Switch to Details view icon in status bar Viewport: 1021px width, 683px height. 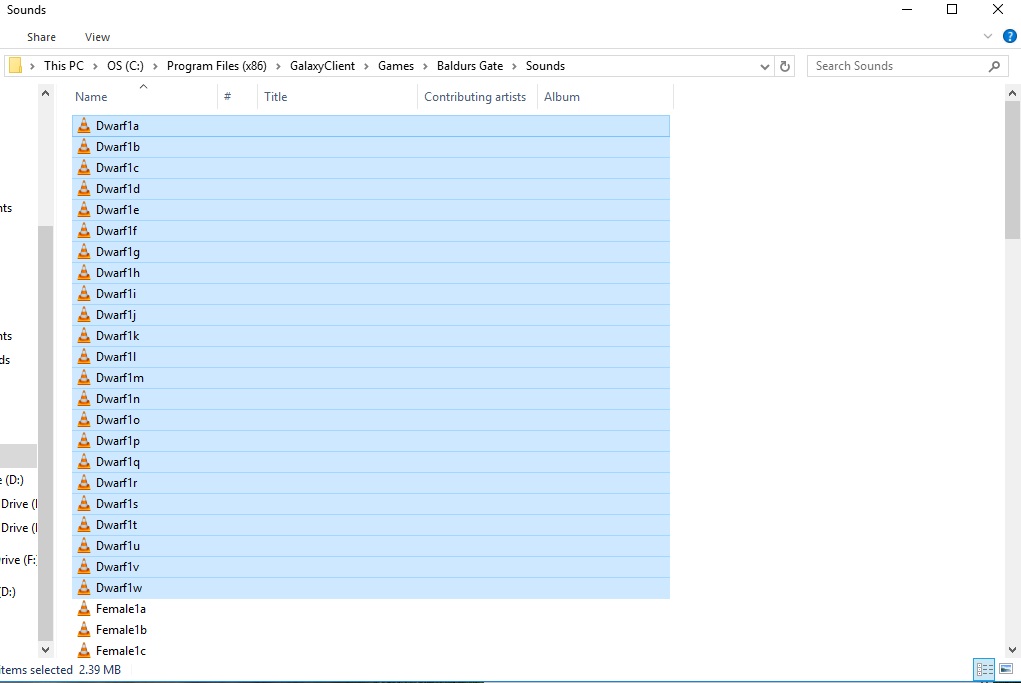(985, 669)
